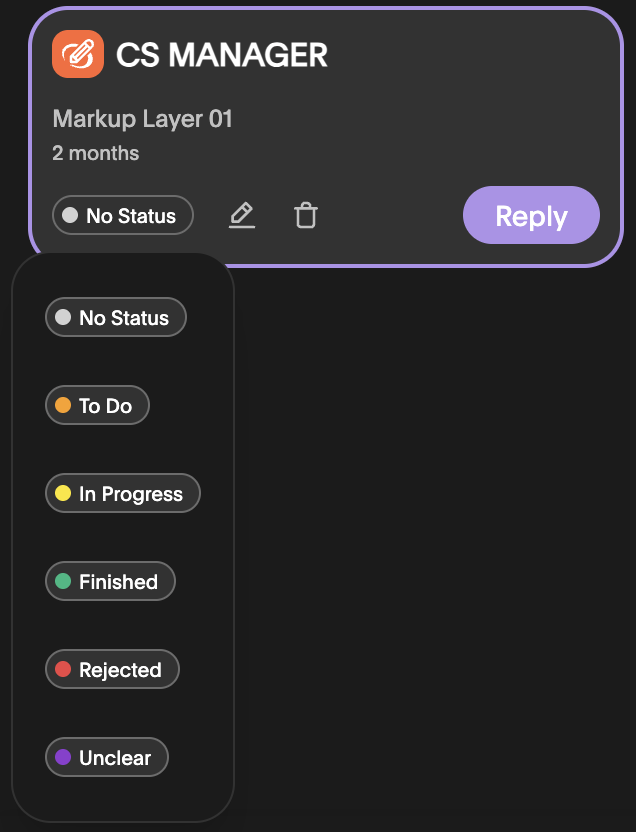Image resolution: width=636 pixels, height=832 pixels.
Task: Click the green dot beside Finished
Action: (63, 582)
